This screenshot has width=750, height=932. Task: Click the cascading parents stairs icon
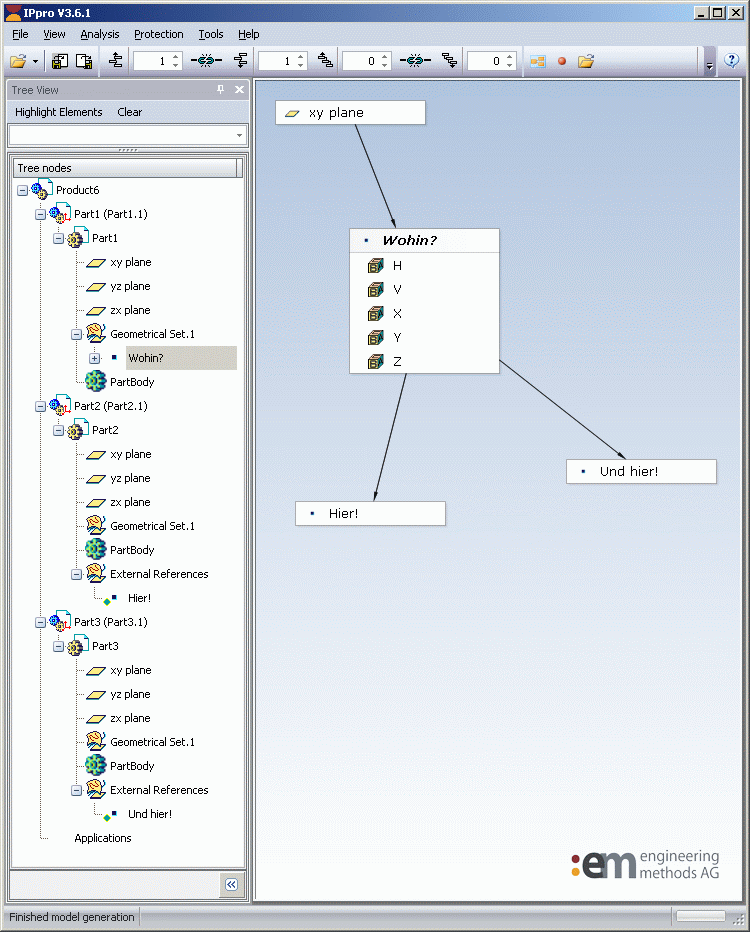coord(325,60)
